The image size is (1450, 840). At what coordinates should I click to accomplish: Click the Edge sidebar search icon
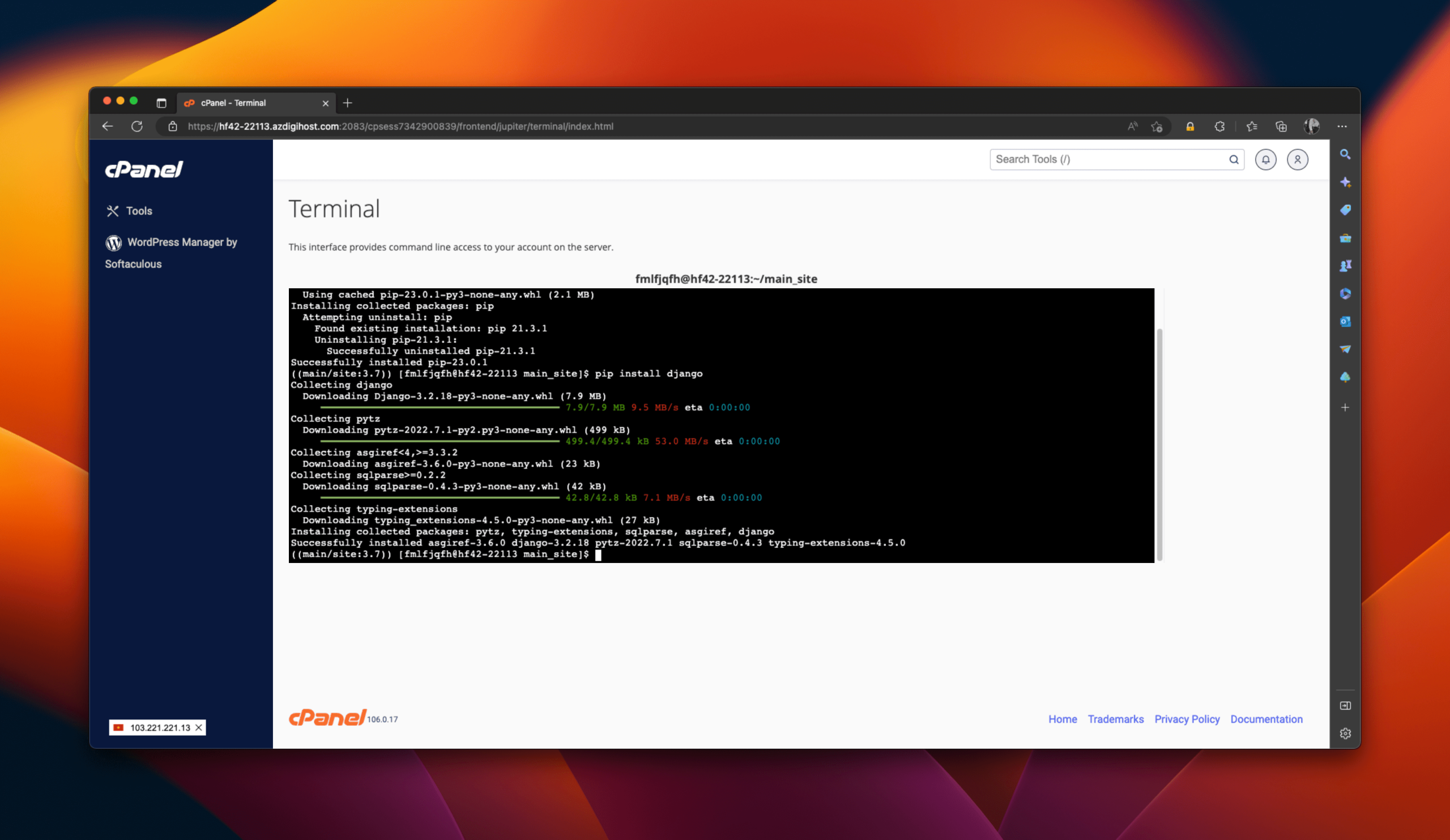(1345, 154)
